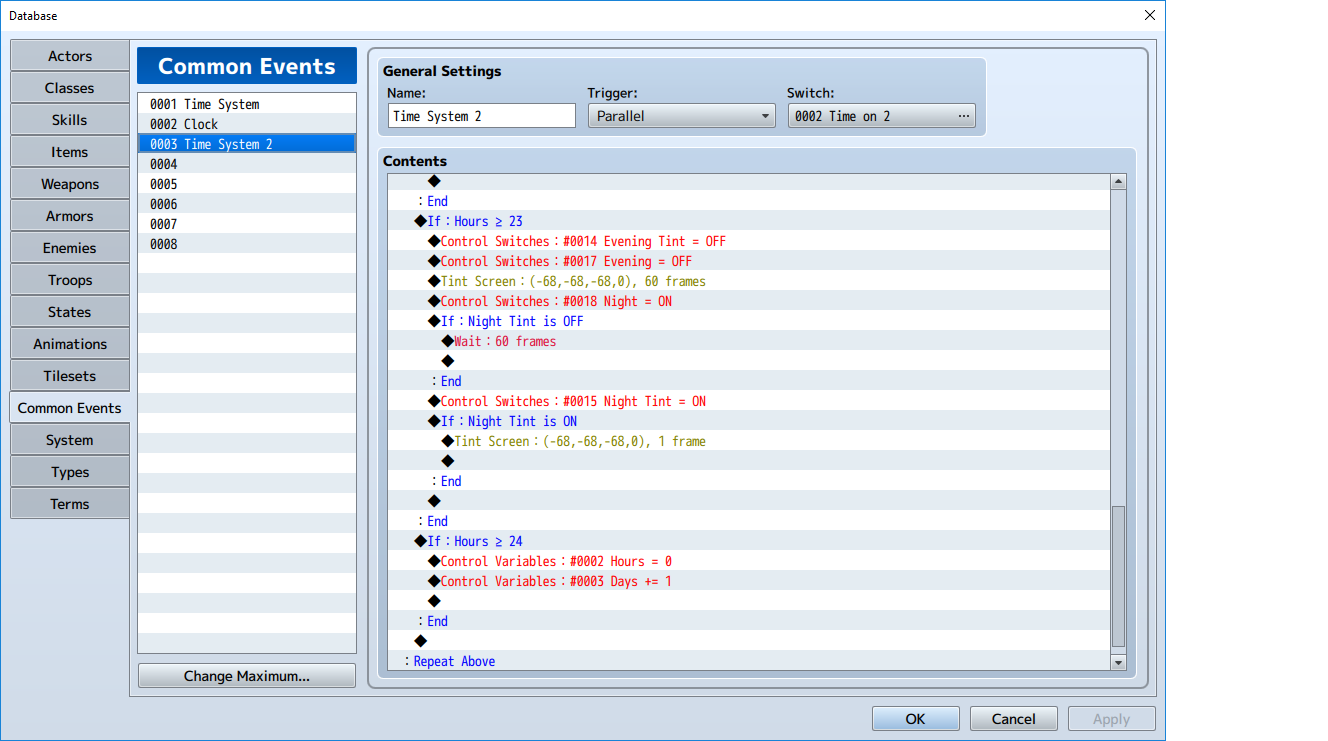This screenshot has height=741, width=1328.
Task: Go to the Items tab
Action: click(70, 152)
